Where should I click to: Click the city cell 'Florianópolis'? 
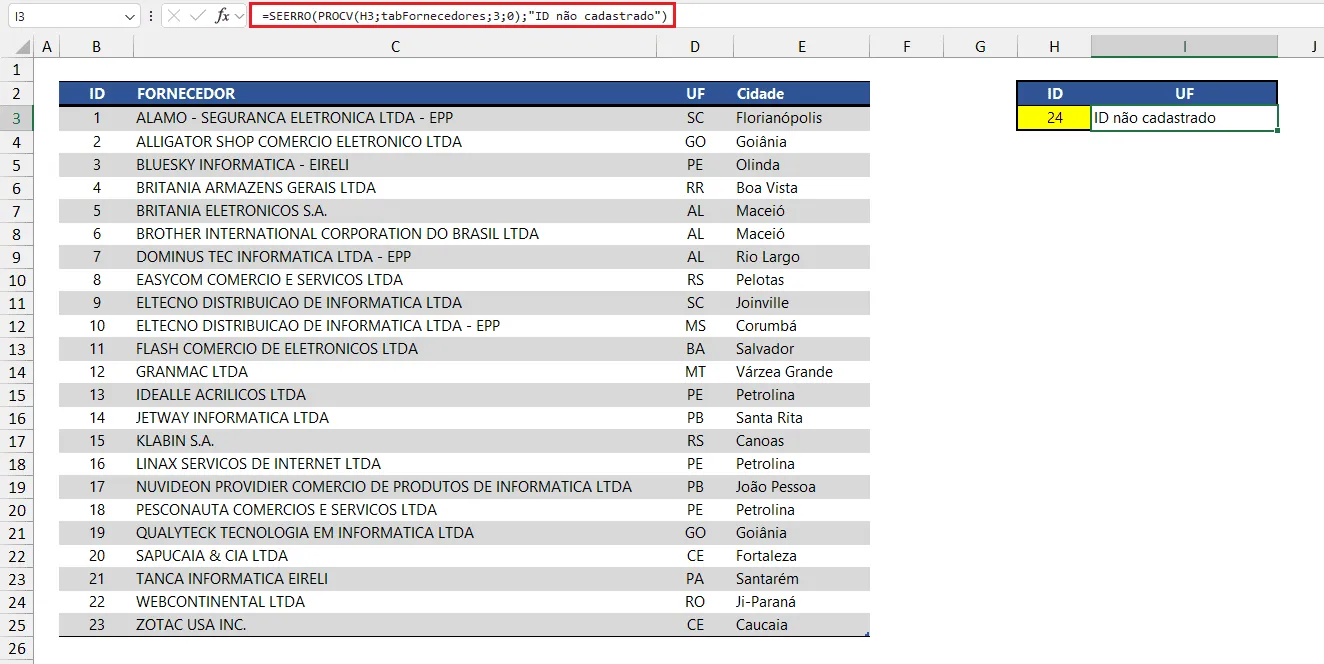coord(801,118)
